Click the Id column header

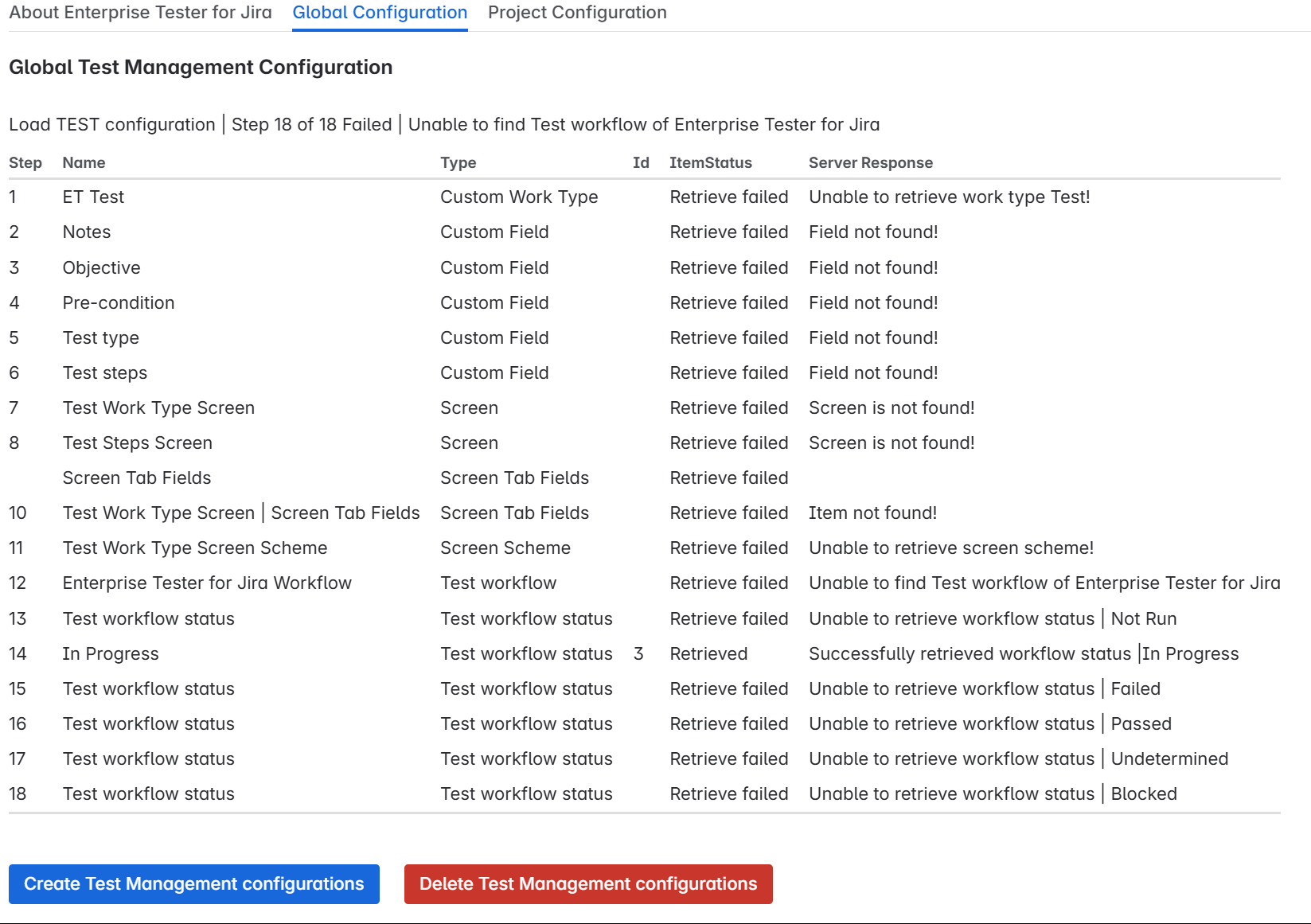coord(641,163)
